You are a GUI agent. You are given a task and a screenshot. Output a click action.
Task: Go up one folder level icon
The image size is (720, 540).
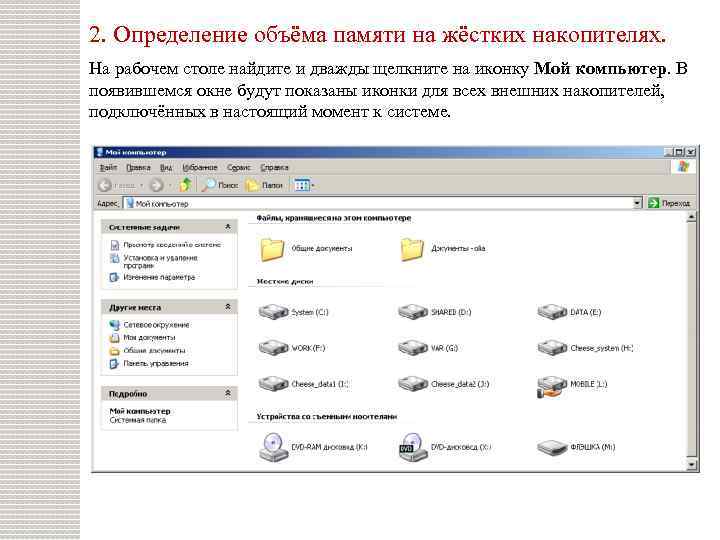tap(186, 185)
